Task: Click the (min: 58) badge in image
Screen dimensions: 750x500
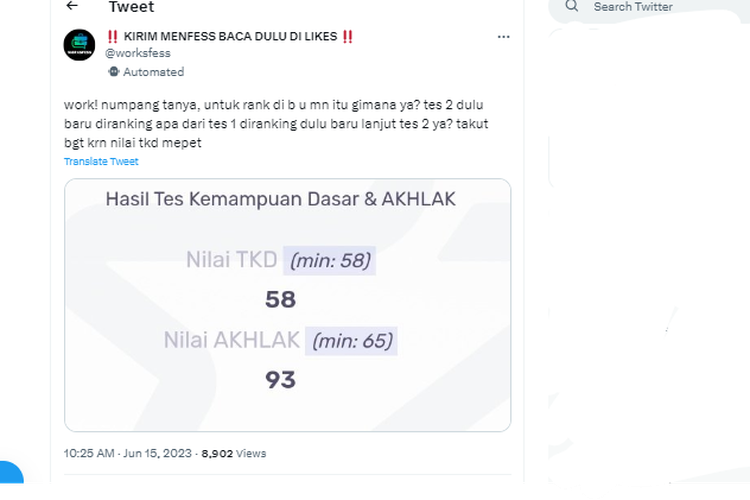Action: tap(330, 261)
